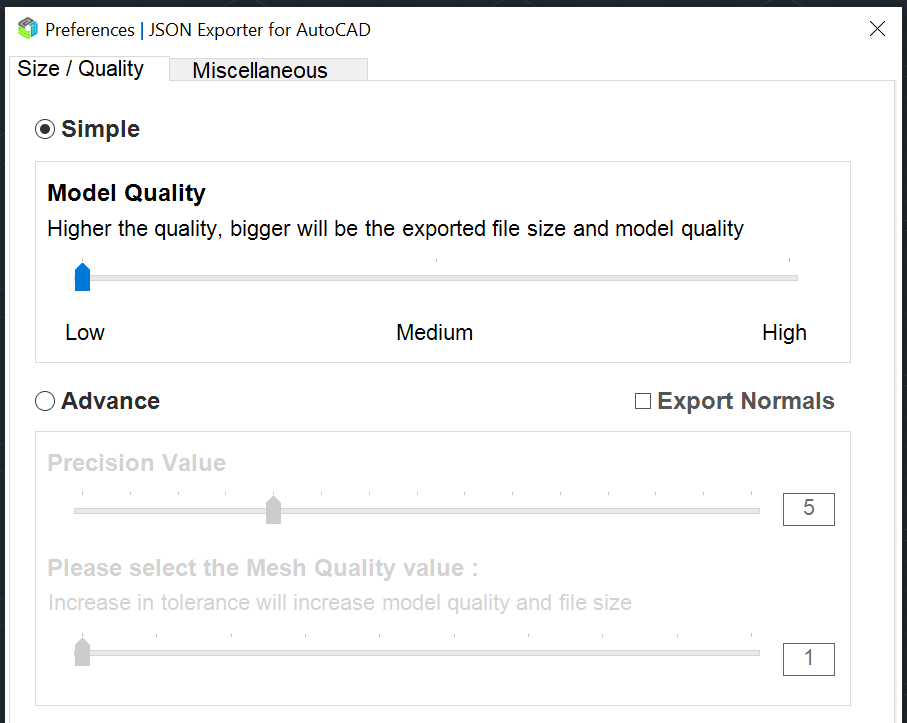The image size is (907, 723).
Task: Open the Size / Quality tab
Action: click(x=81, y=69)
